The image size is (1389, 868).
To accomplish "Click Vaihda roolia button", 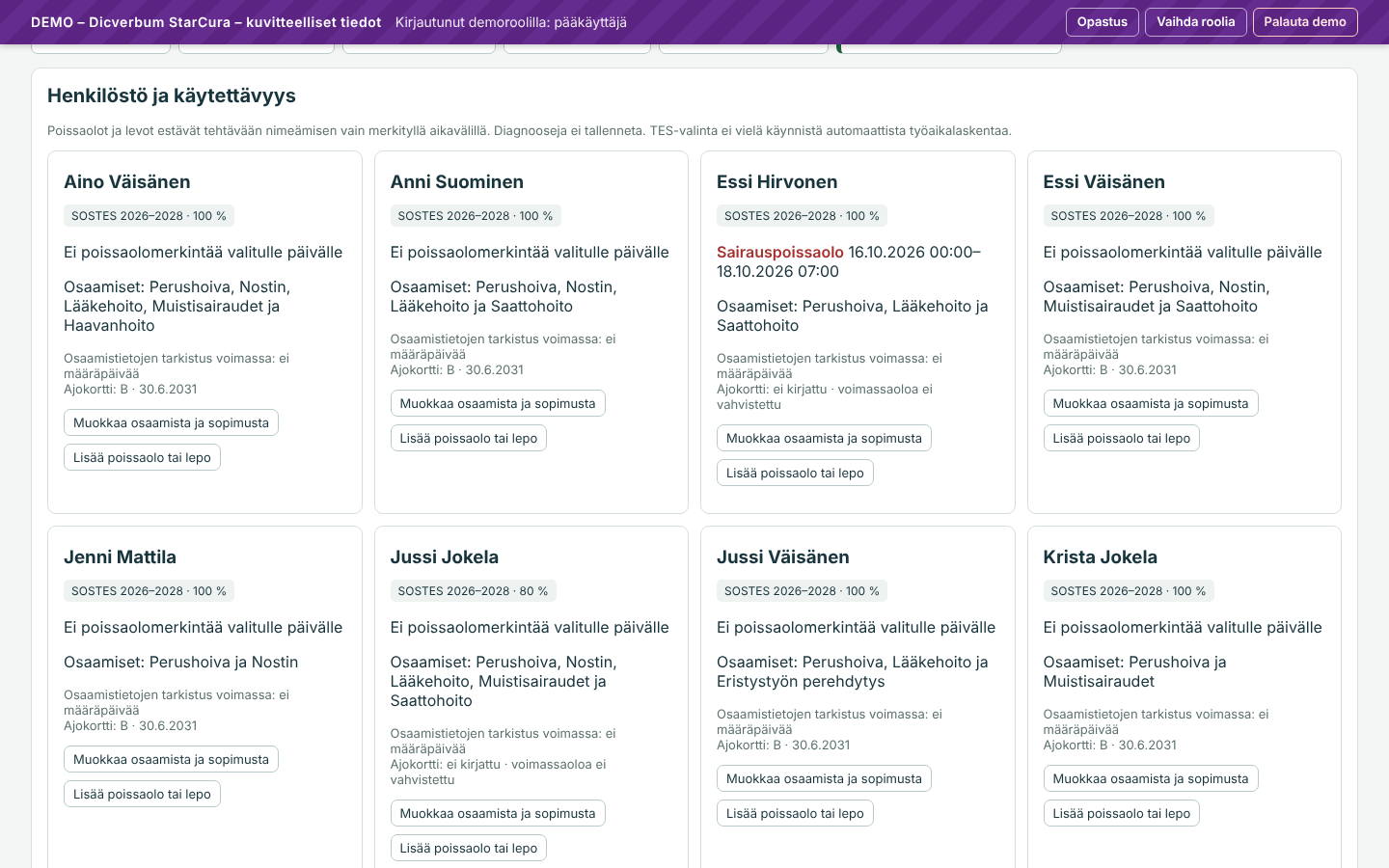I will [x=1196, y=22].
